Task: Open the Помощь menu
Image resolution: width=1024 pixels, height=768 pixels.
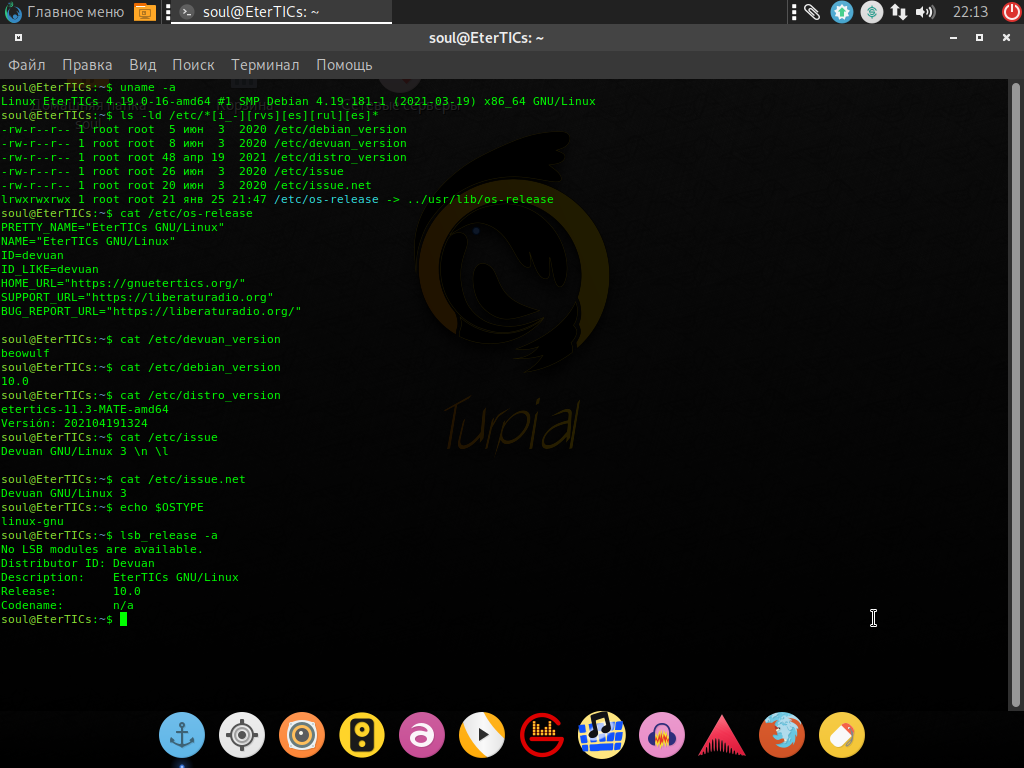Action: tap(344, 65)
